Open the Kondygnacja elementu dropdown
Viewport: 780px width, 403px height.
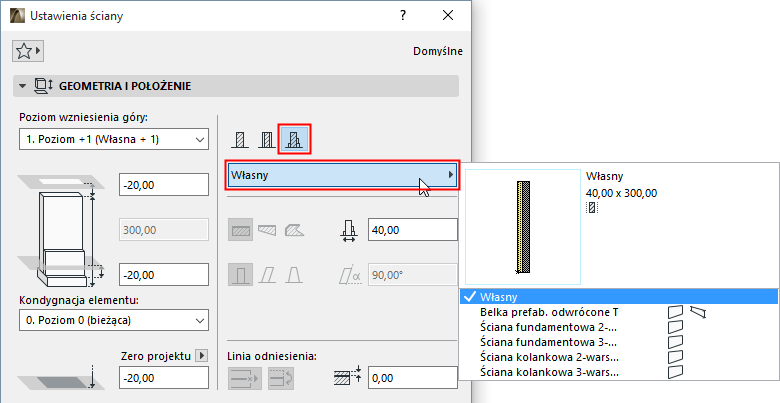pos(114,320)
